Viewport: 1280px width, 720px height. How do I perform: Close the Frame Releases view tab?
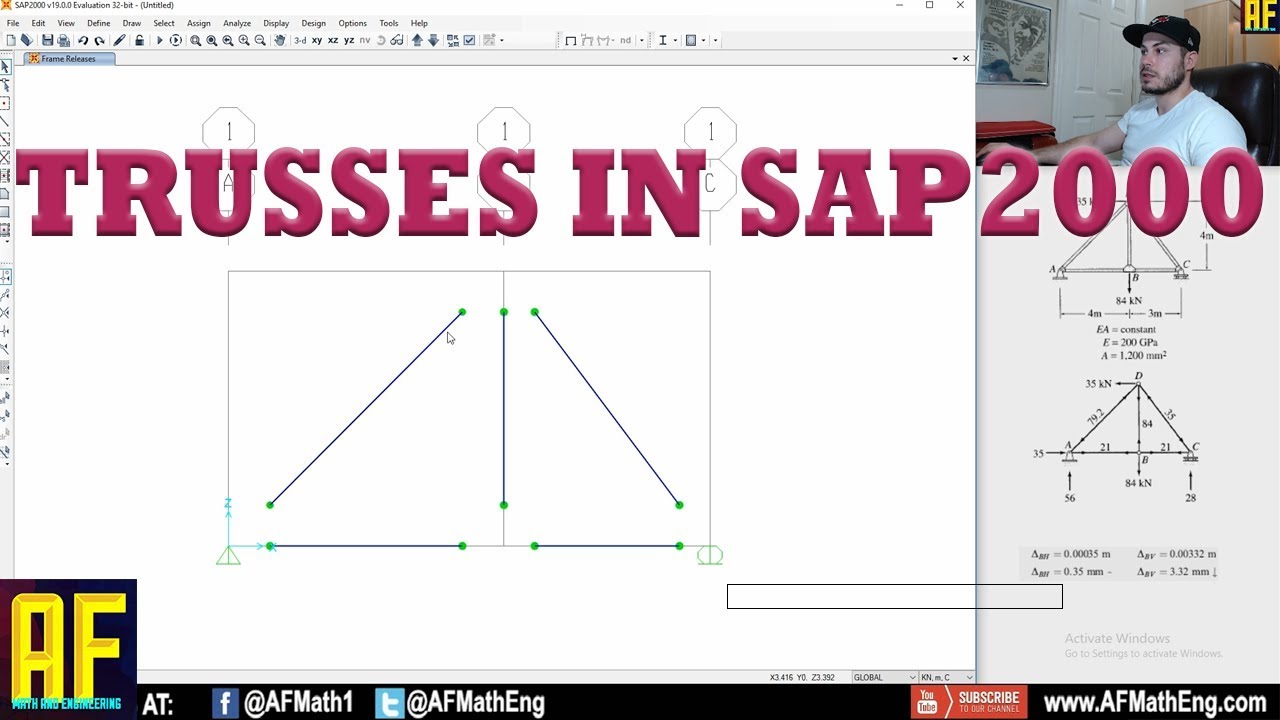(966, 59)
